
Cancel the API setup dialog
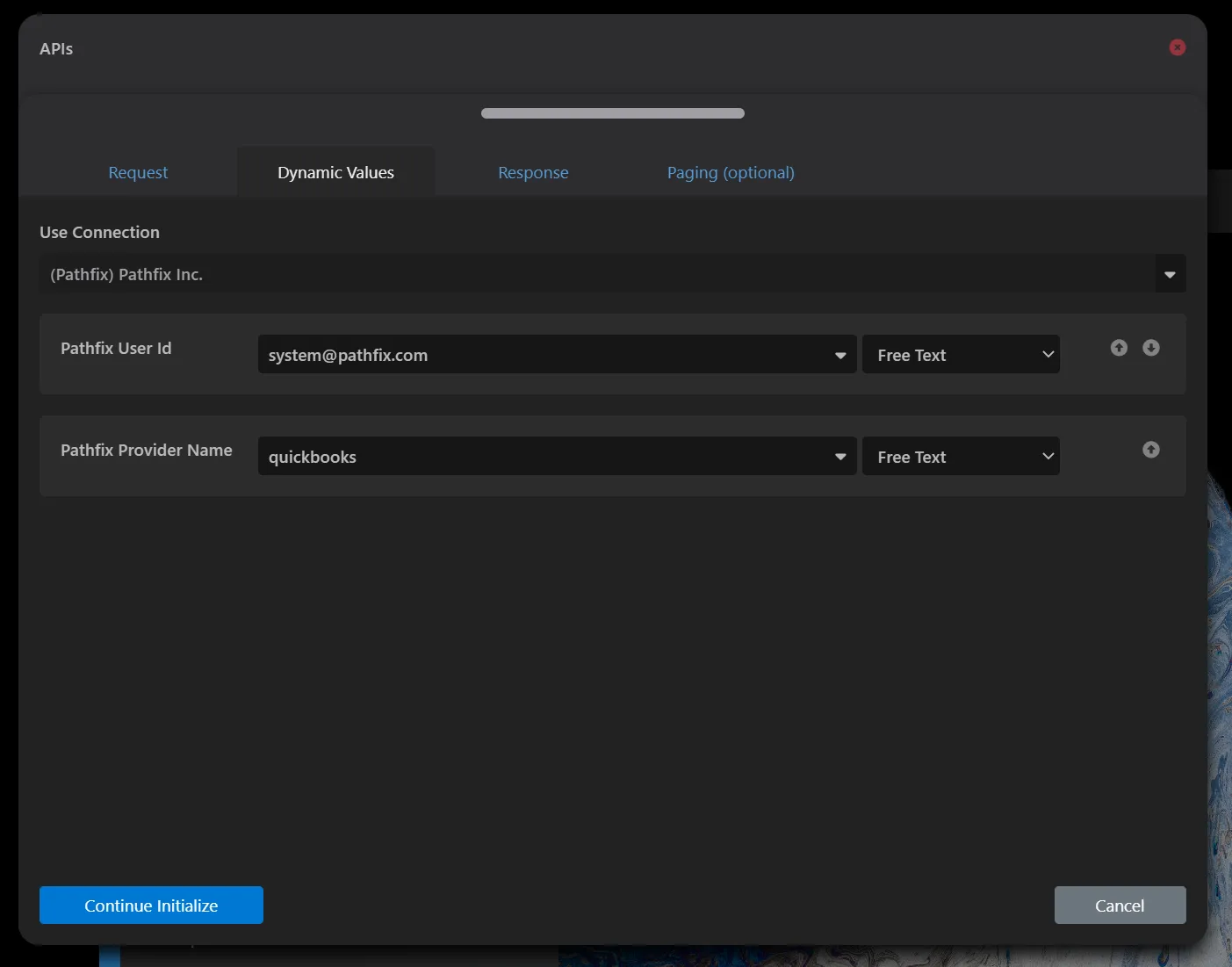[1120, 906]
